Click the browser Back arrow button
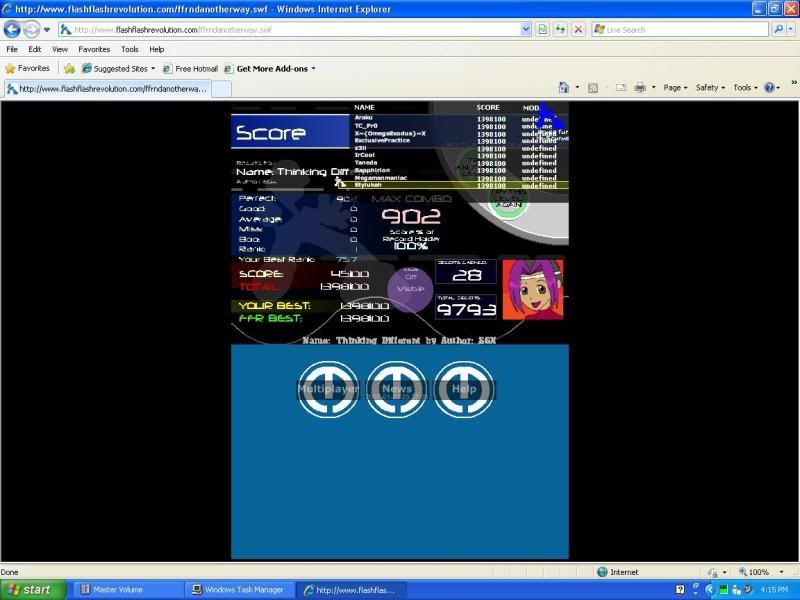 (14, 30)
